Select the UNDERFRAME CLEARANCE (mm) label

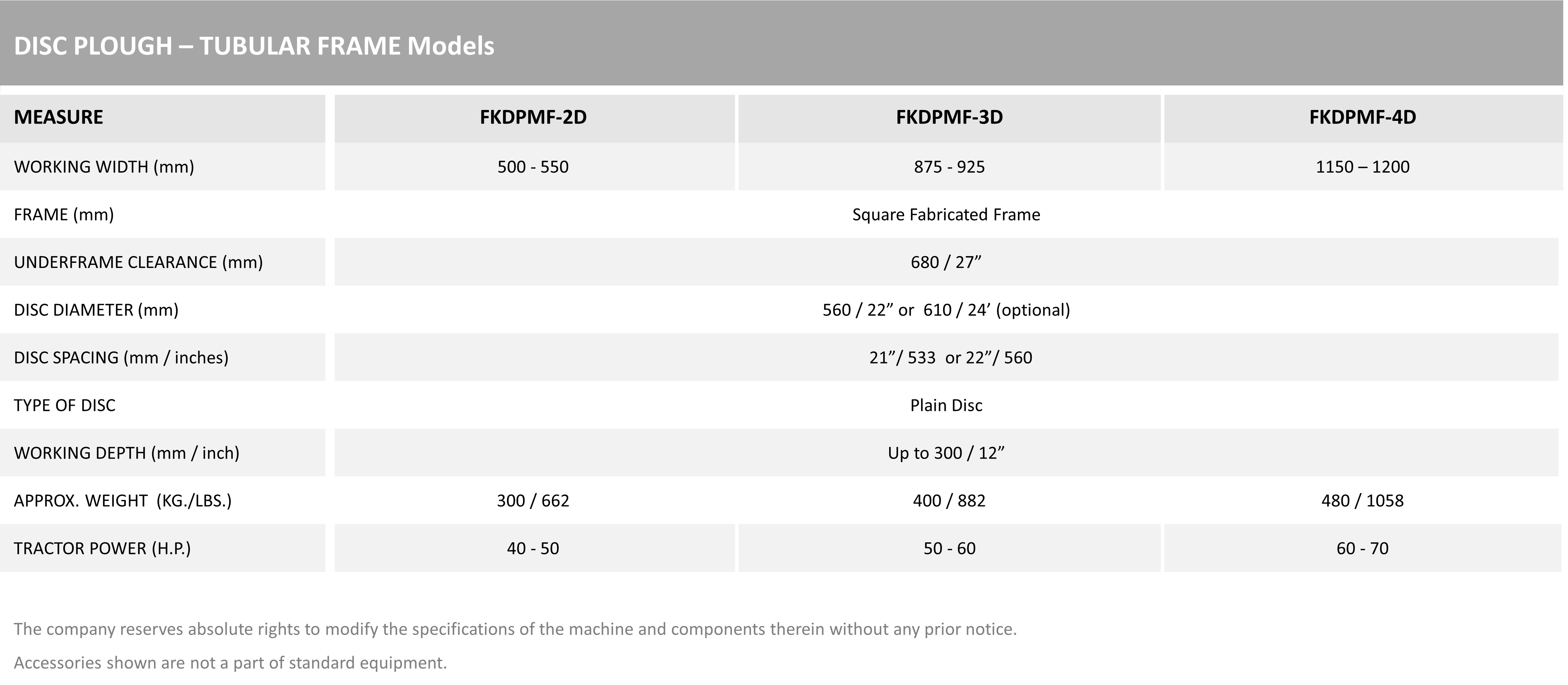point(138,262)
